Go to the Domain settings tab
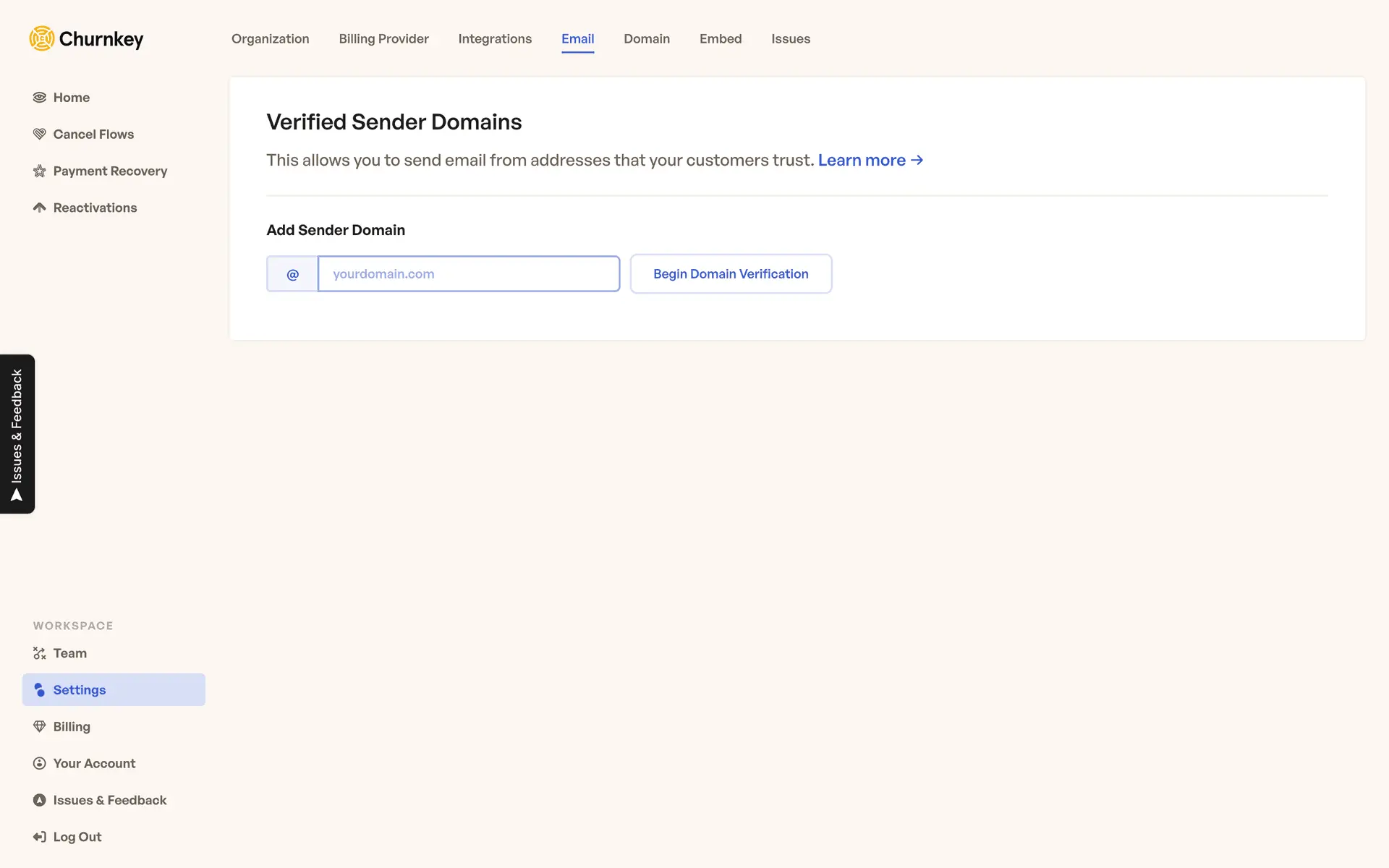This screenshot has height=868, width=1389. 647,39
